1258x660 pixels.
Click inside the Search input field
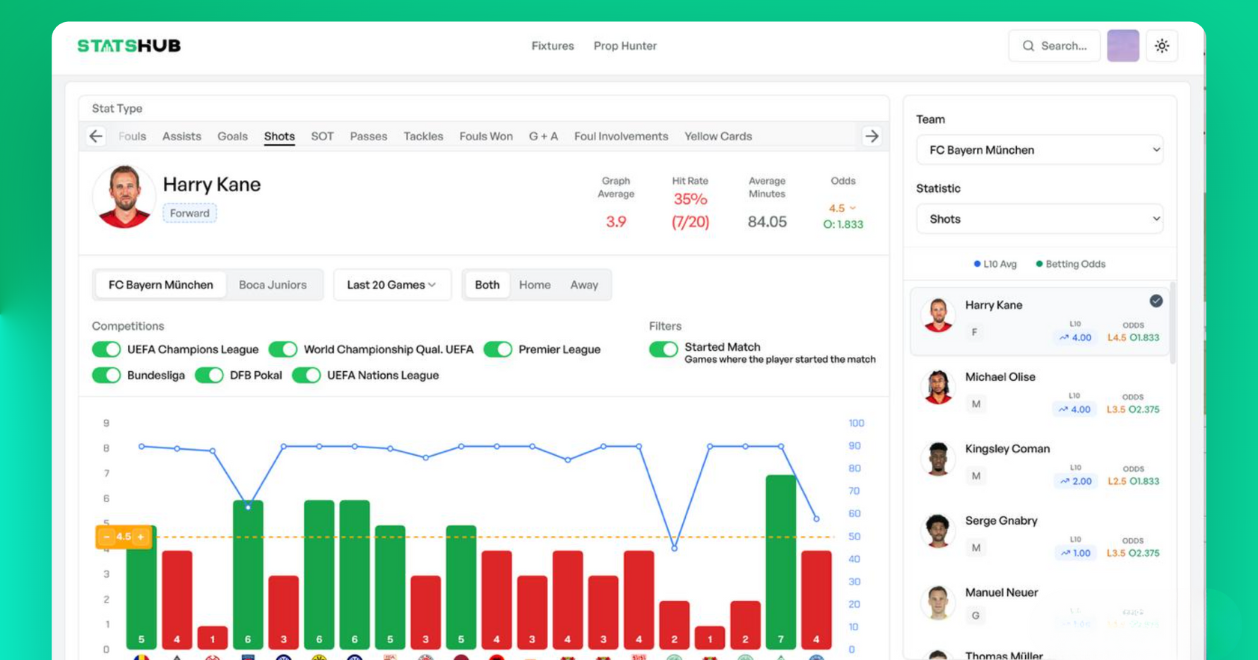(x=1054, y=46)
